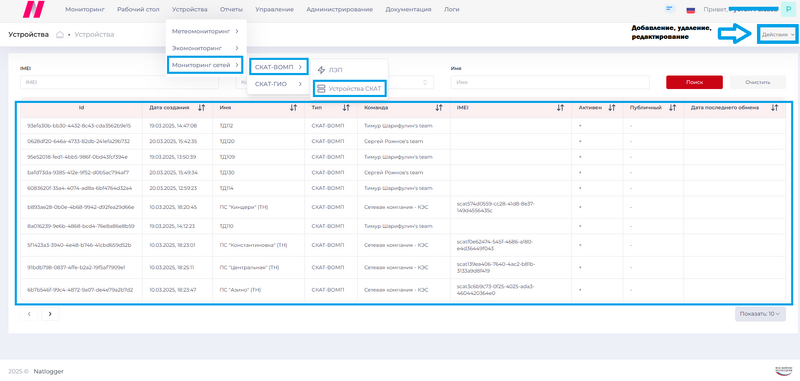Click the ТД130 device name cell

(227, 172)
